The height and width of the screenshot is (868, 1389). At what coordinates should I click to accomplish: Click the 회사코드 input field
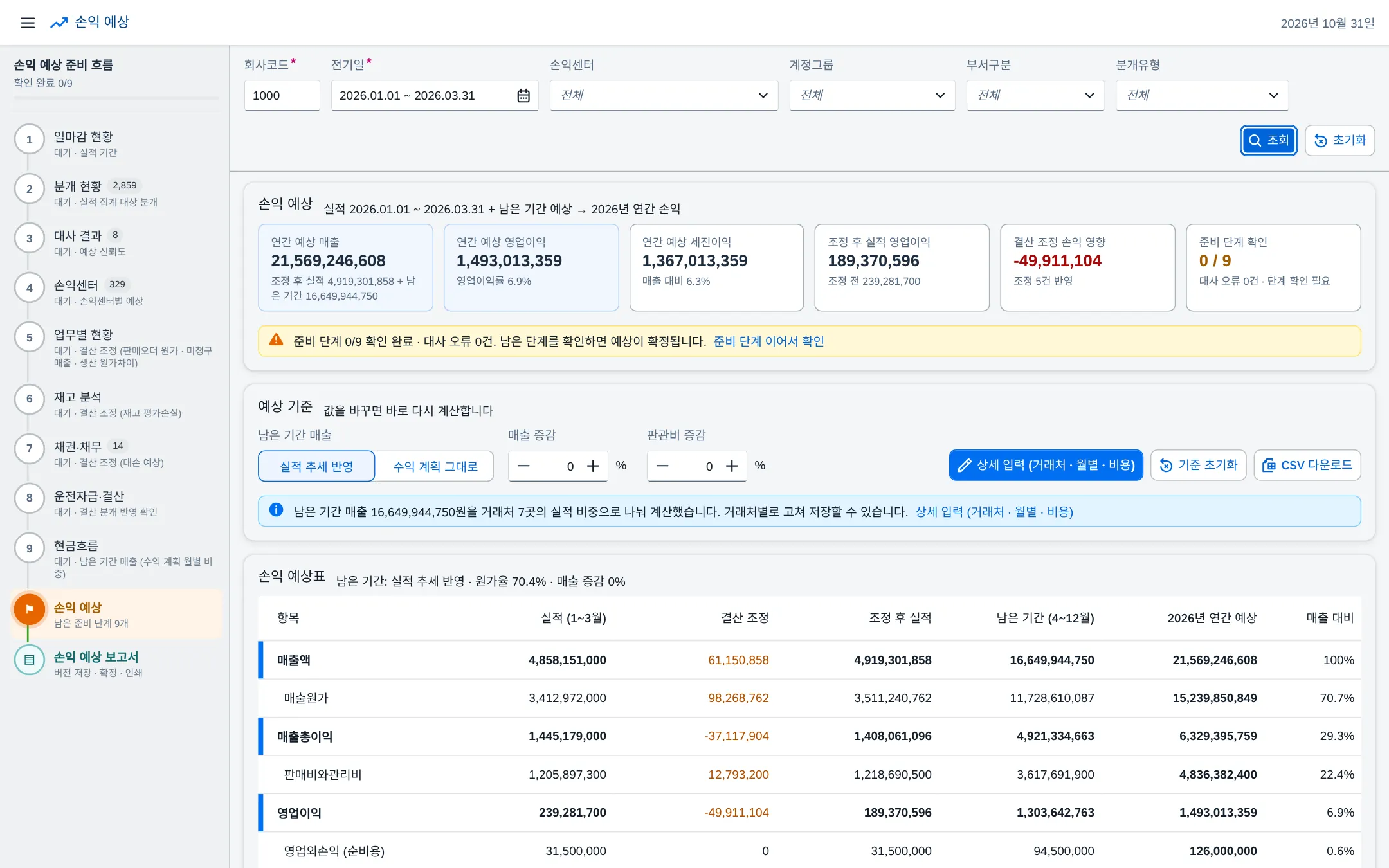point(282,95)
